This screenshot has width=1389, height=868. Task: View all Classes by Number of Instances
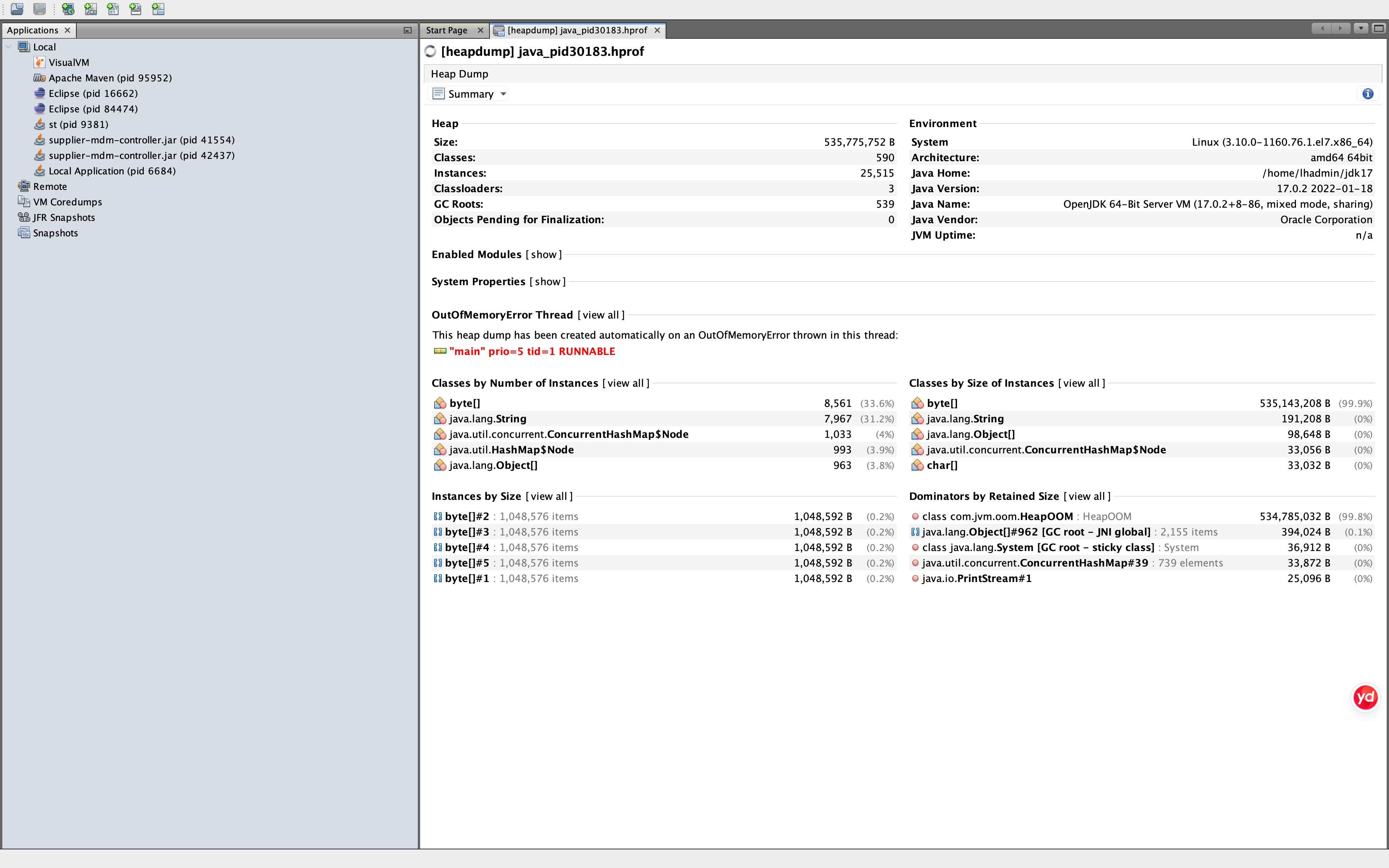[626, 383]
